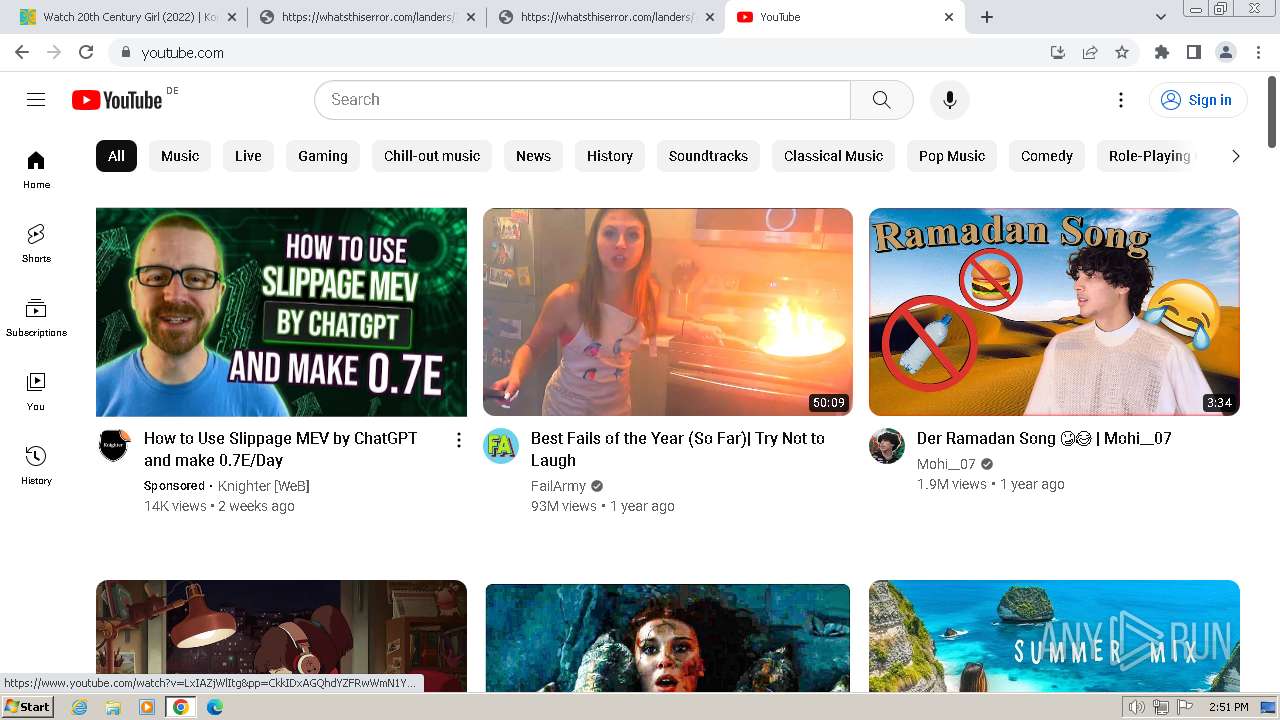Click the install/download icon in address bar
The image size is (1280, 720).
1058,52
